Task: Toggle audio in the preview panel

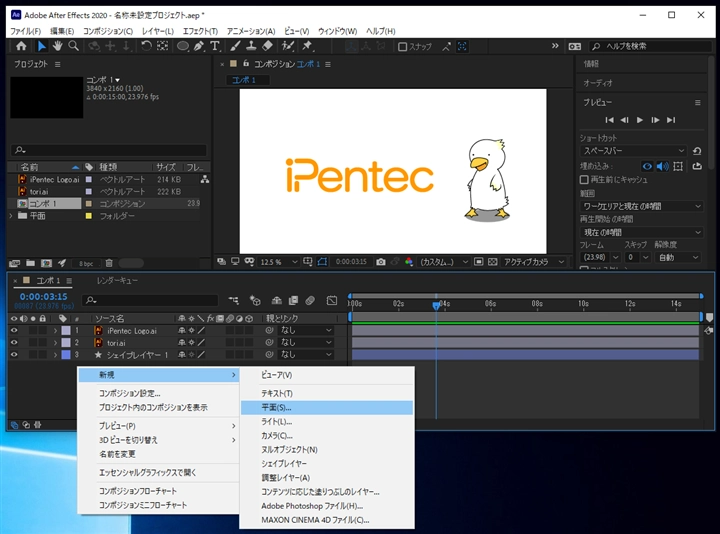Action: click(663, 166)
